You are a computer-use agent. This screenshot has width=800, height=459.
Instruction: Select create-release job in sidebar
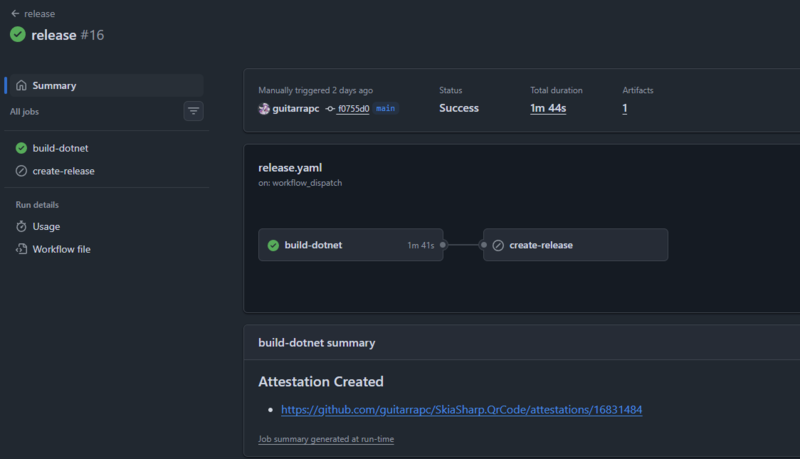63,171
